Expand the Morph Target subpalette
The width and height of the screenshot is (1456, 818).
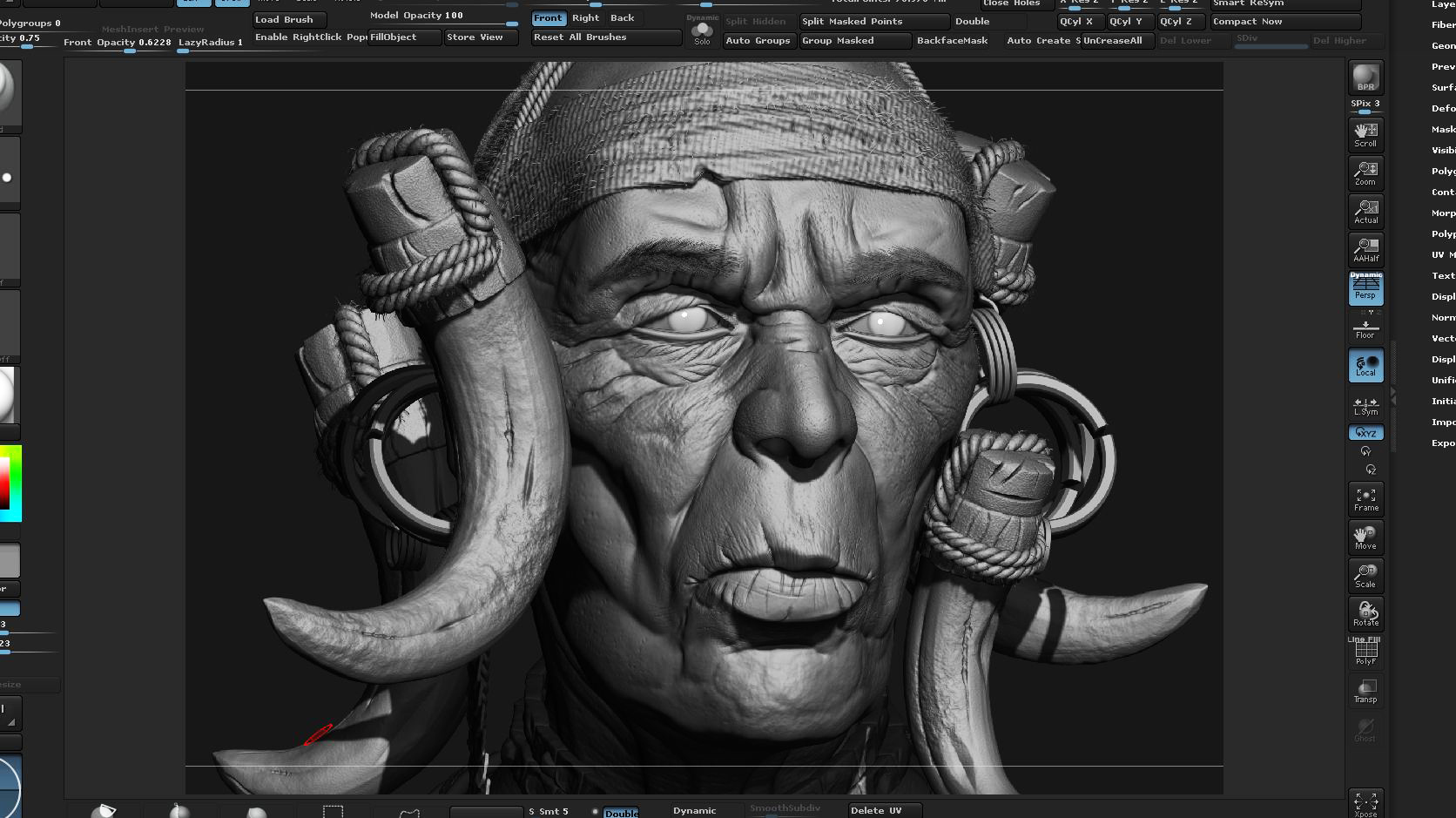(1443, 213)
